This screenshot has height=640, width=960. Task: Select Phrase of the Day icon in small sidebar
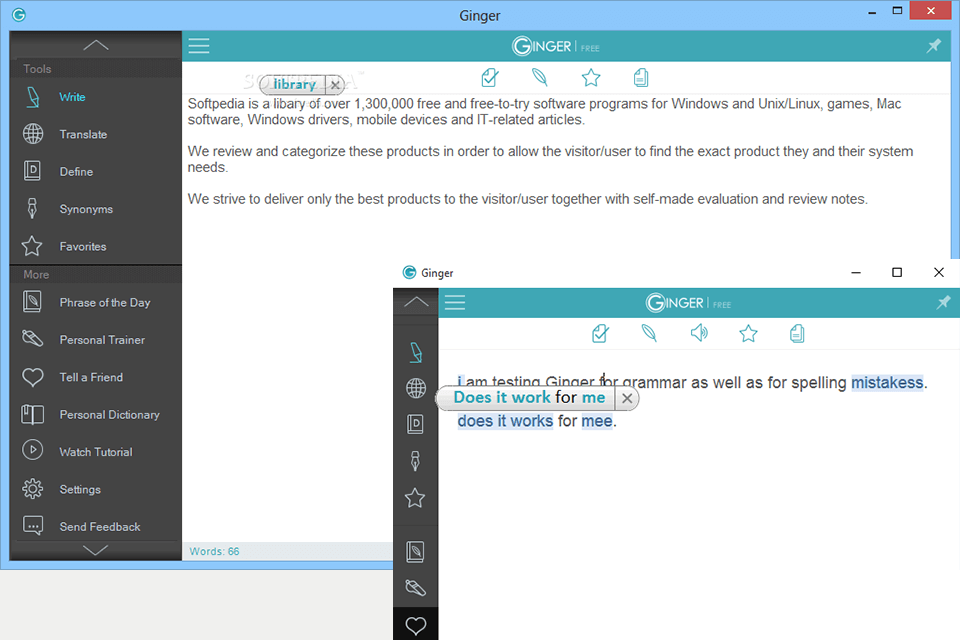[415, 552]
